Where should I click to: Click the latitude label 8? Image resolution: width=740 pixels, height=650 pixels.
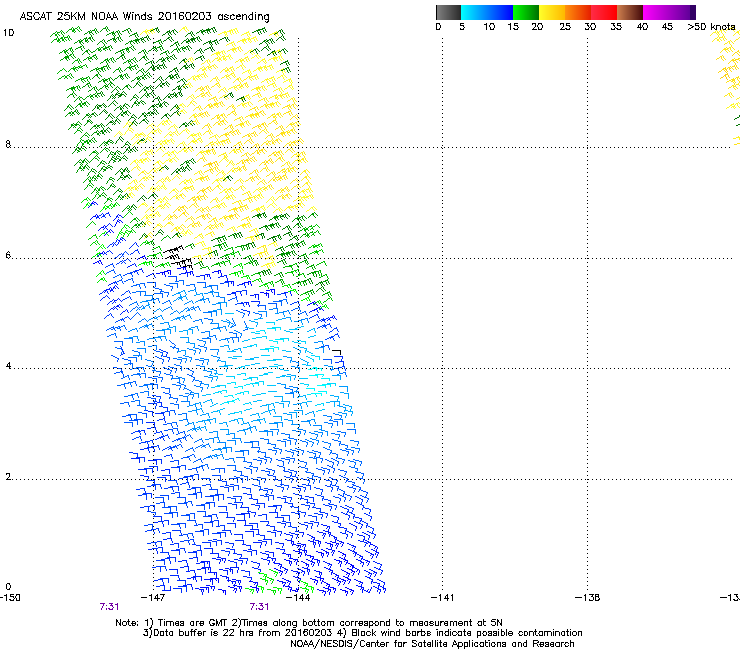8,144
